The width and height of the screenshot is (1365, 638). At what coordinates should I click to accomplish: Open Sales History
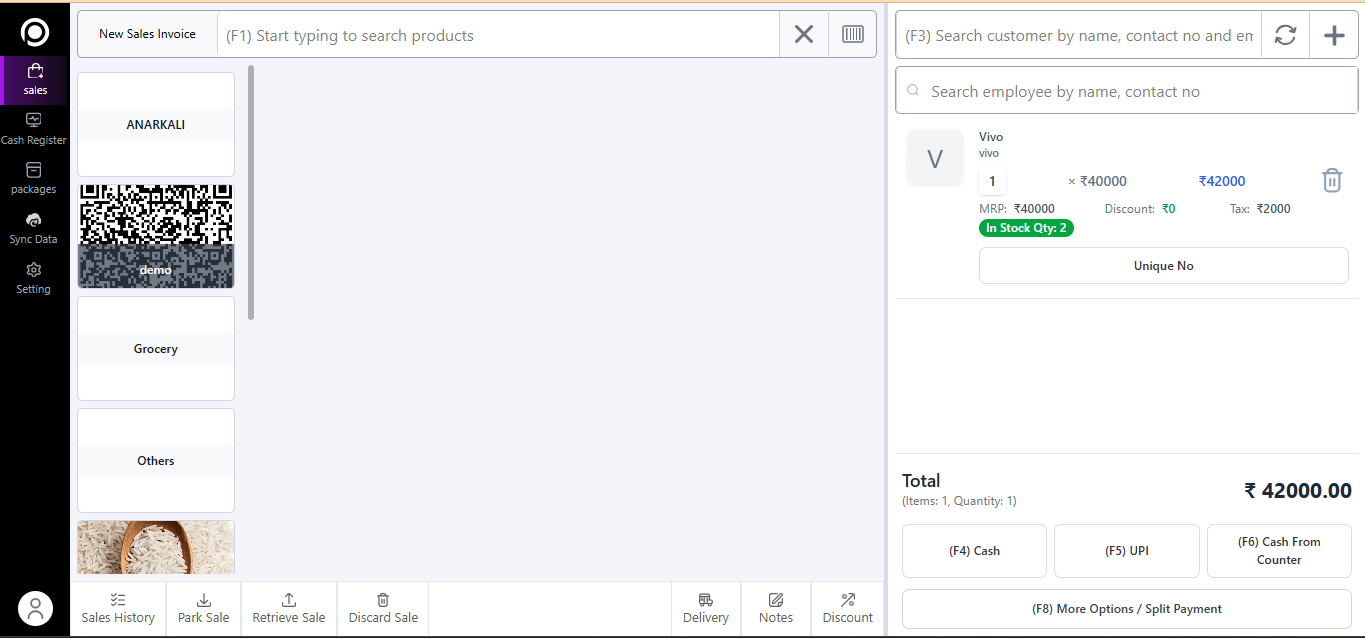[118, 608]
